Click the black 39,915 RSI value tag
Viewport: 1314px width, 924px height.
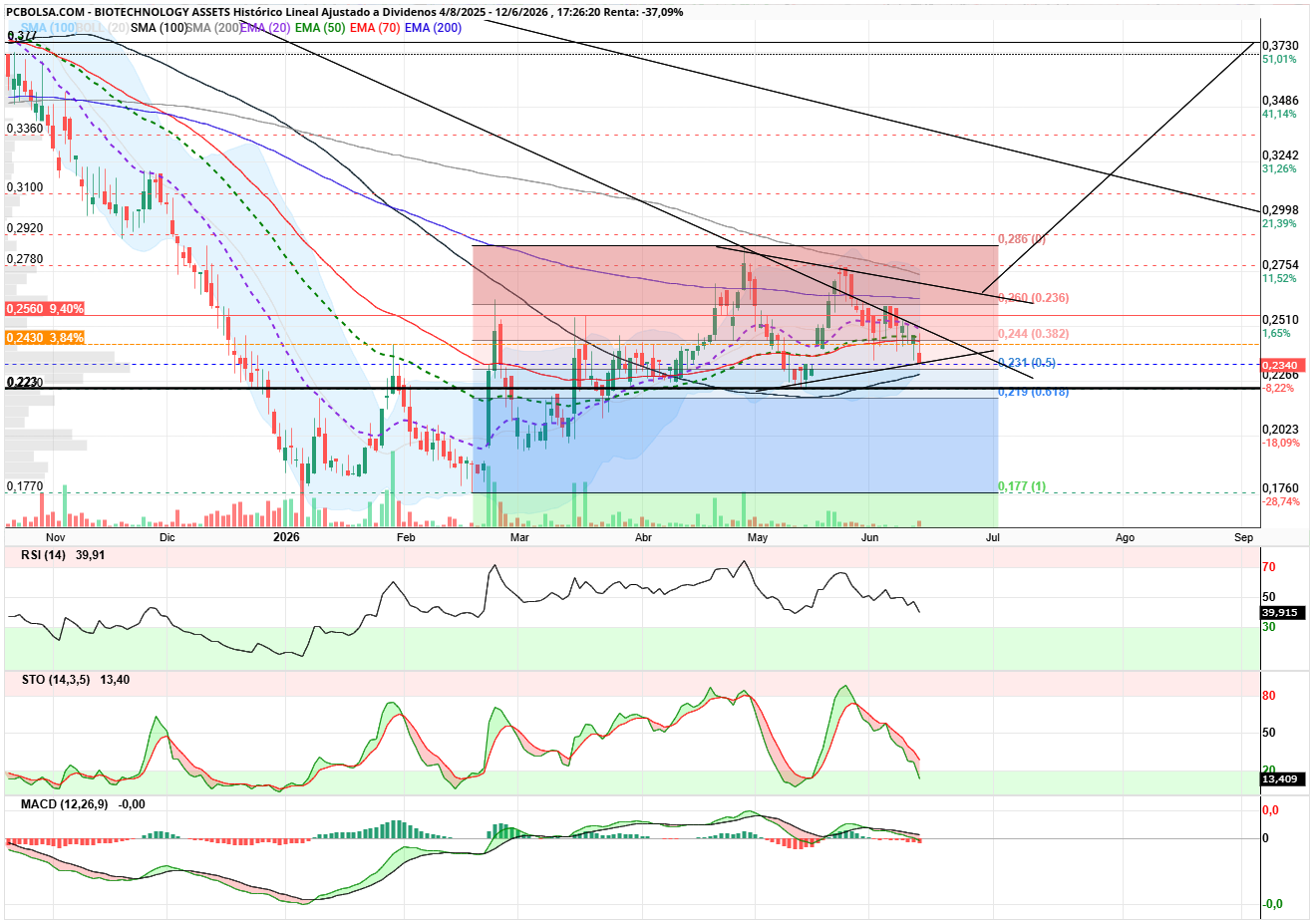coord(1280,612)
